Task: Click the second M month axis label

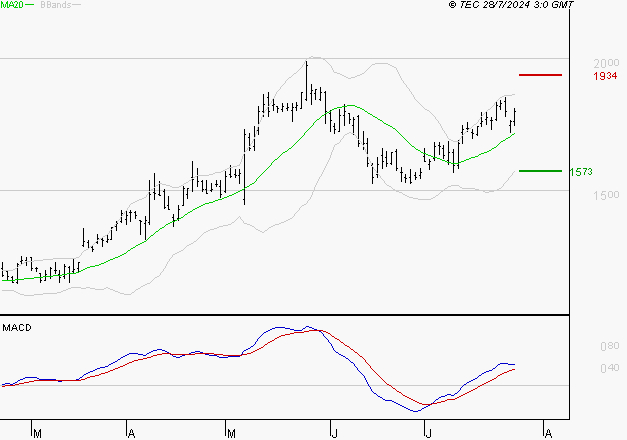Action: 231,434
